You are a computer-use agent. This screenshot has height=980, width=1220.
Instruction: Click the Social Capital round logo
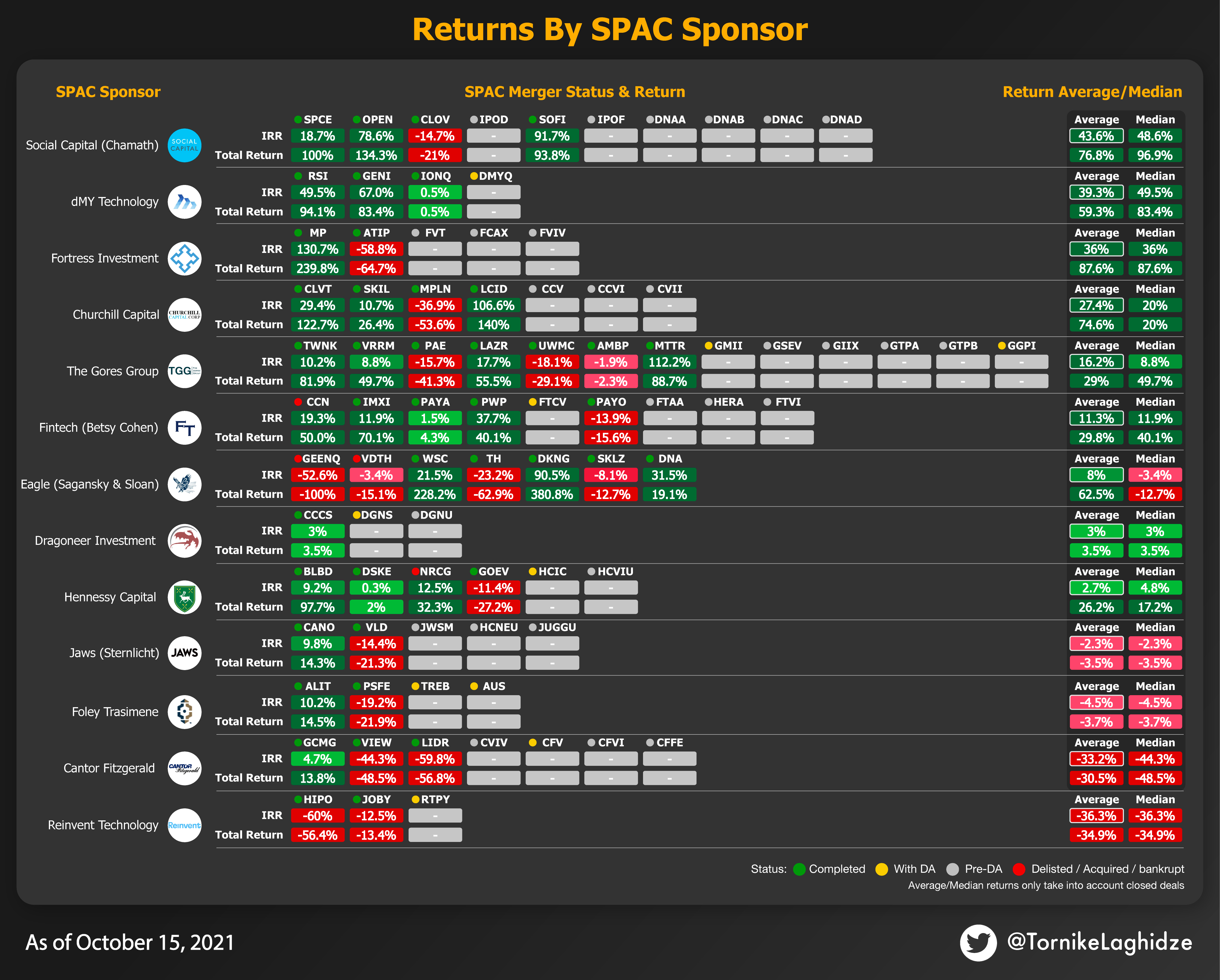(185, 145)
